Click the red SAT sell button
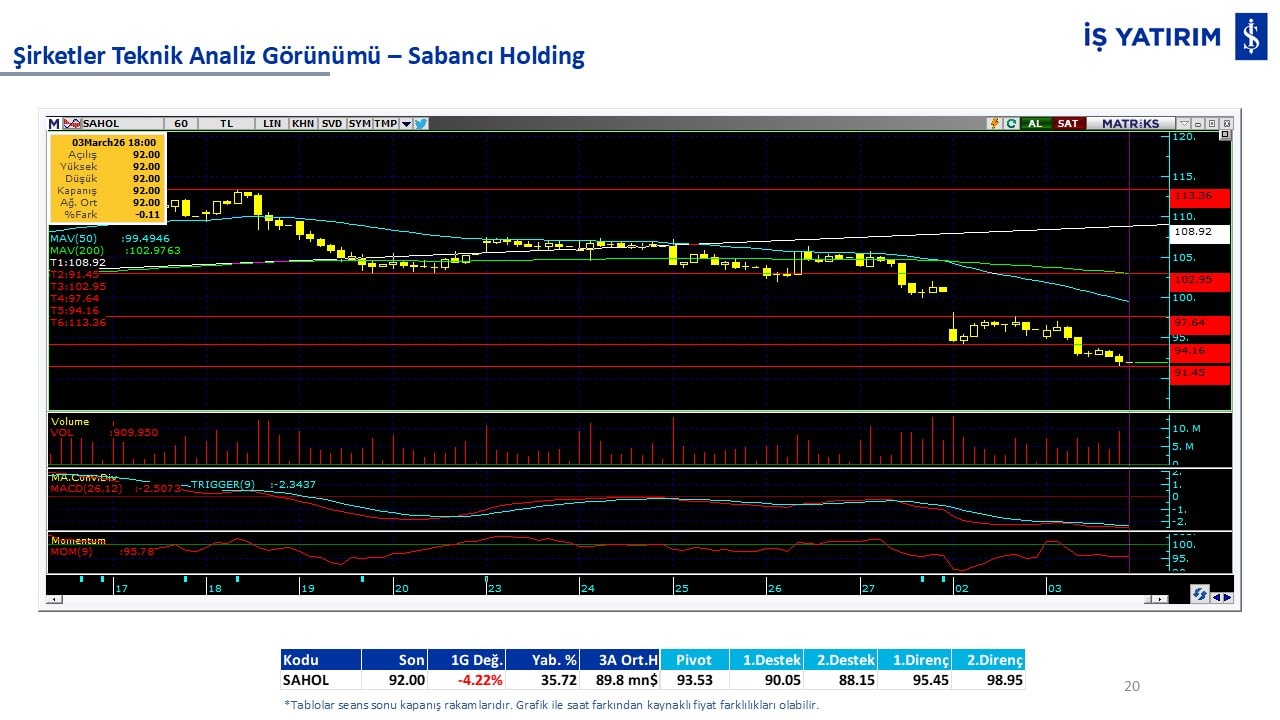Screen dimensions: 1280x720 pos(1068,124)
